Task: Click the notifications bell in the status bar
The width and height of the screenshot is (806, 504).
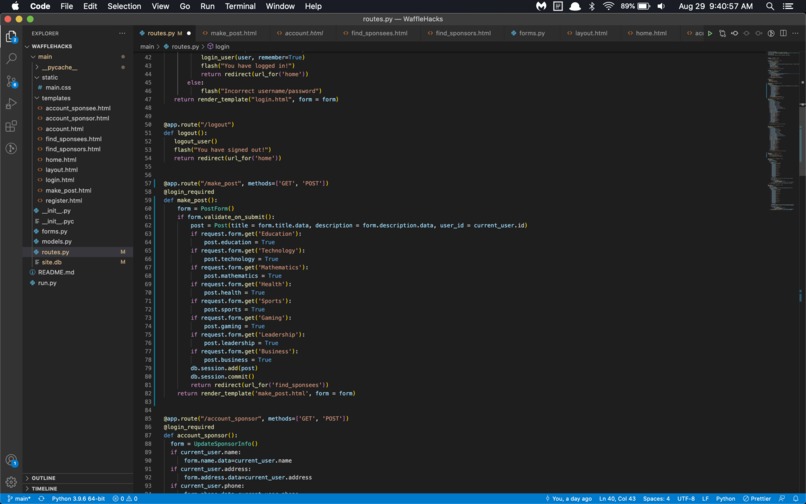Action: point(796,499)
